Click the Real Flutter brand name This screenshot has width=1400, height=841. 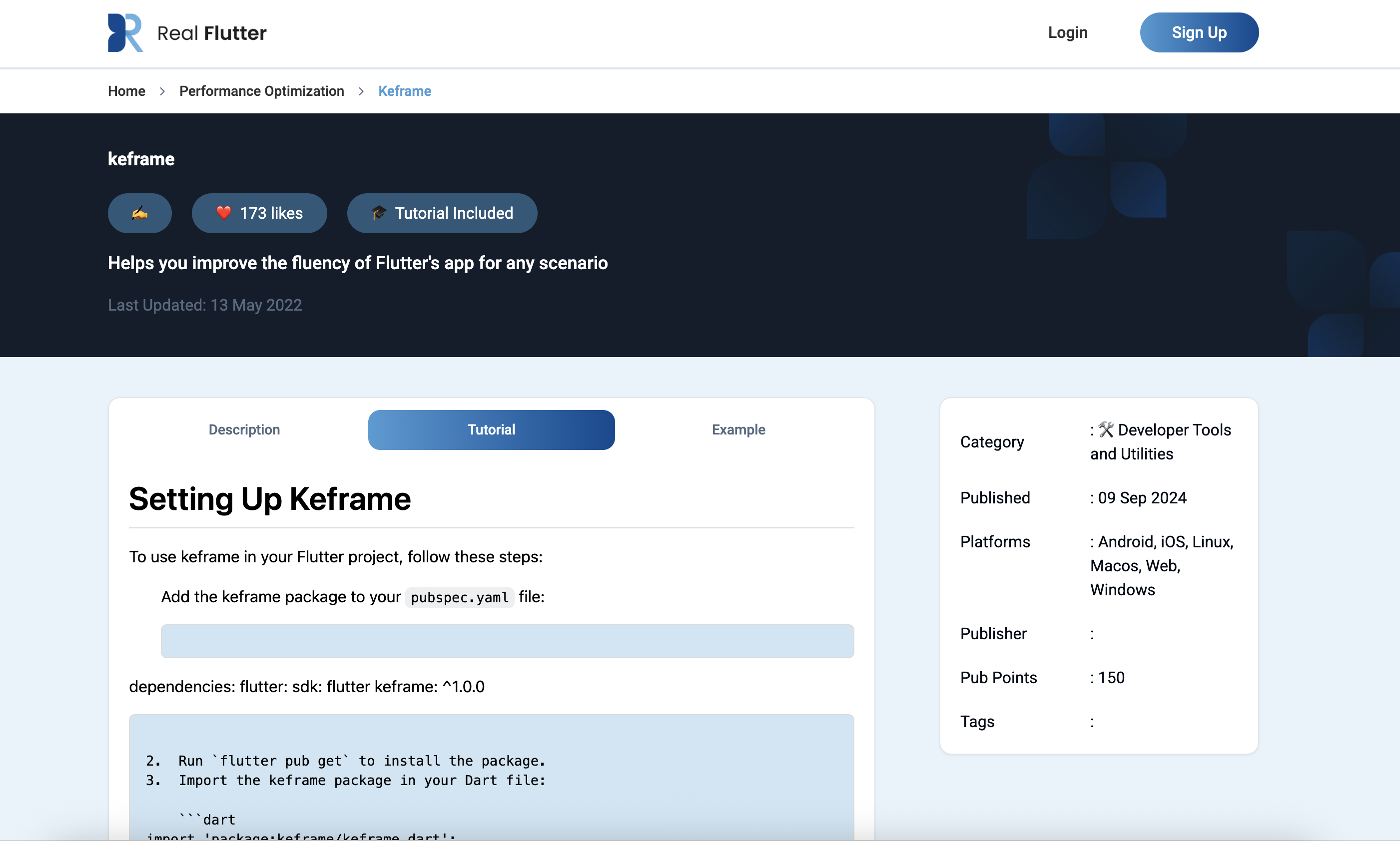click(x=211, y=33)
